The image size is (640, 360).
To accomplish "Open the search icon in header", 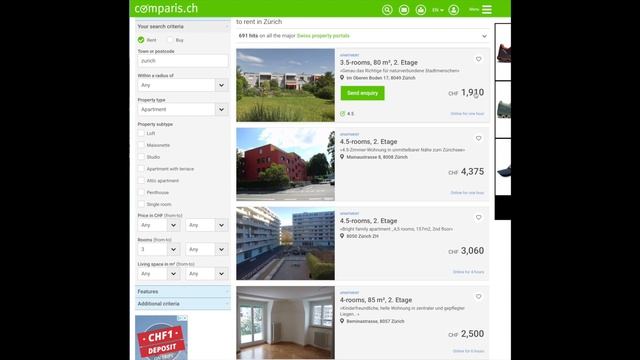I will point(387,10).
